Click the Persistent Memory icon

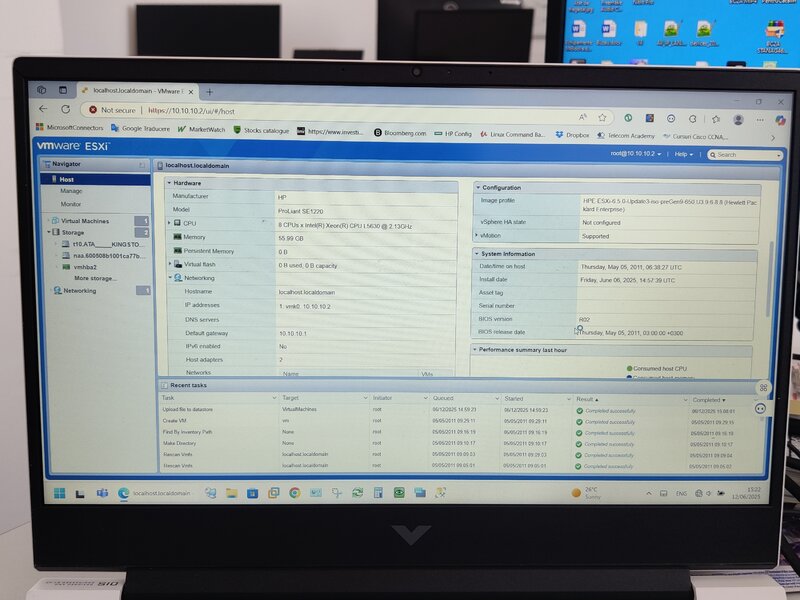[178, 251]
